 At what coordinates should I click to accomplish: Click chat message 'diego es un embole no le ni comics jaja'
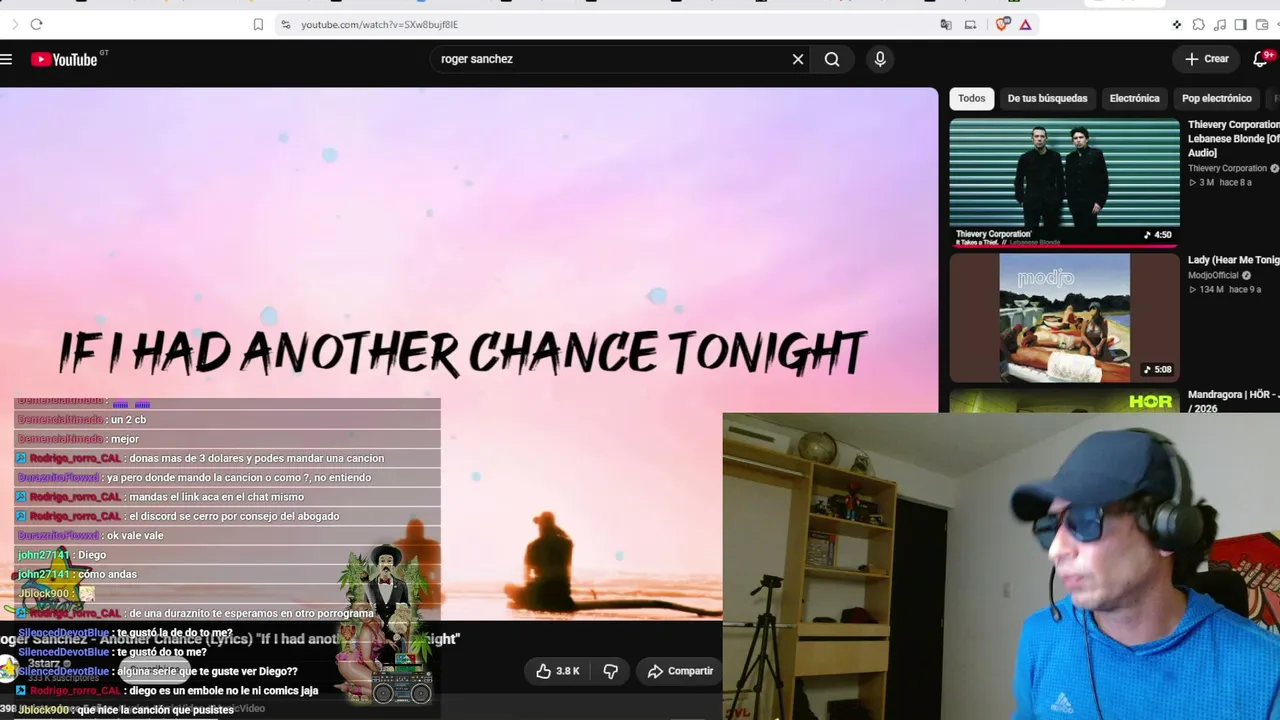(224, 690)
